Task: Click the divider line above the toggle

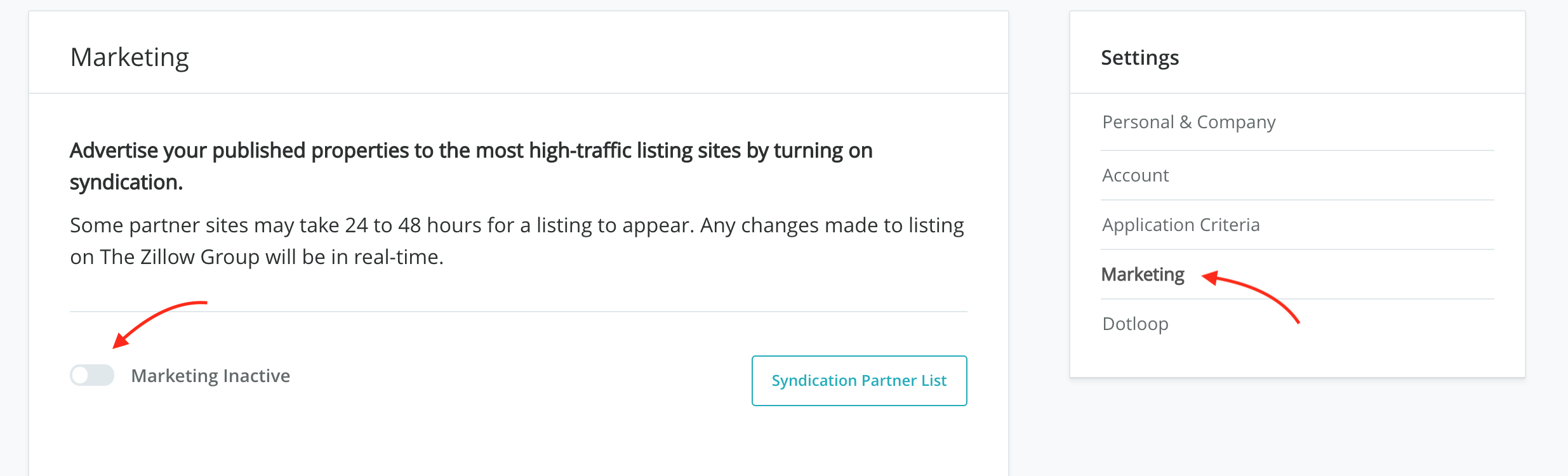Action: tap(518, 312)
